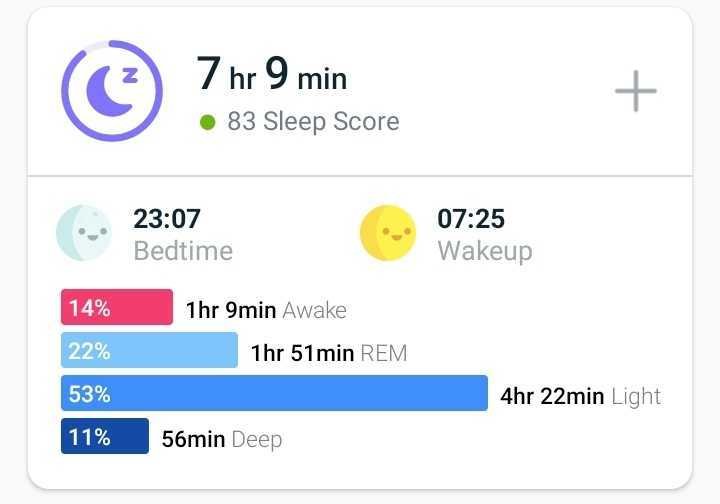The image size is (720, 504).
Task: Click the 1hr 9min Awake text
Action: click(266, 310)
